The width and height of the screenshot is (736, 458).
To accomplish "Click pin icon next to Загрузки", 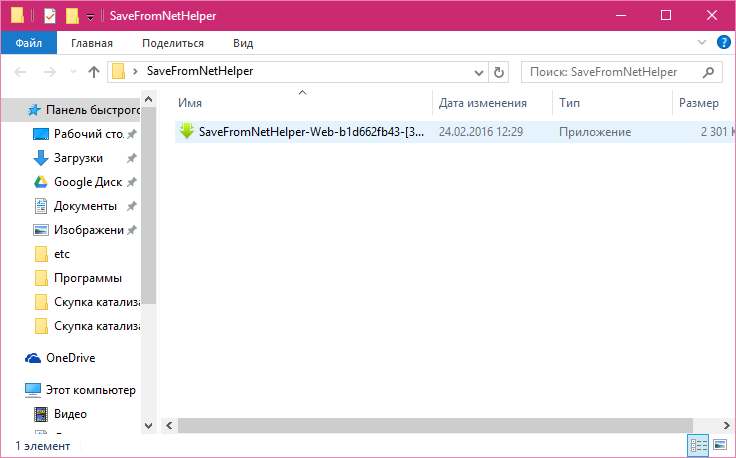I will [x=132, y=158].
